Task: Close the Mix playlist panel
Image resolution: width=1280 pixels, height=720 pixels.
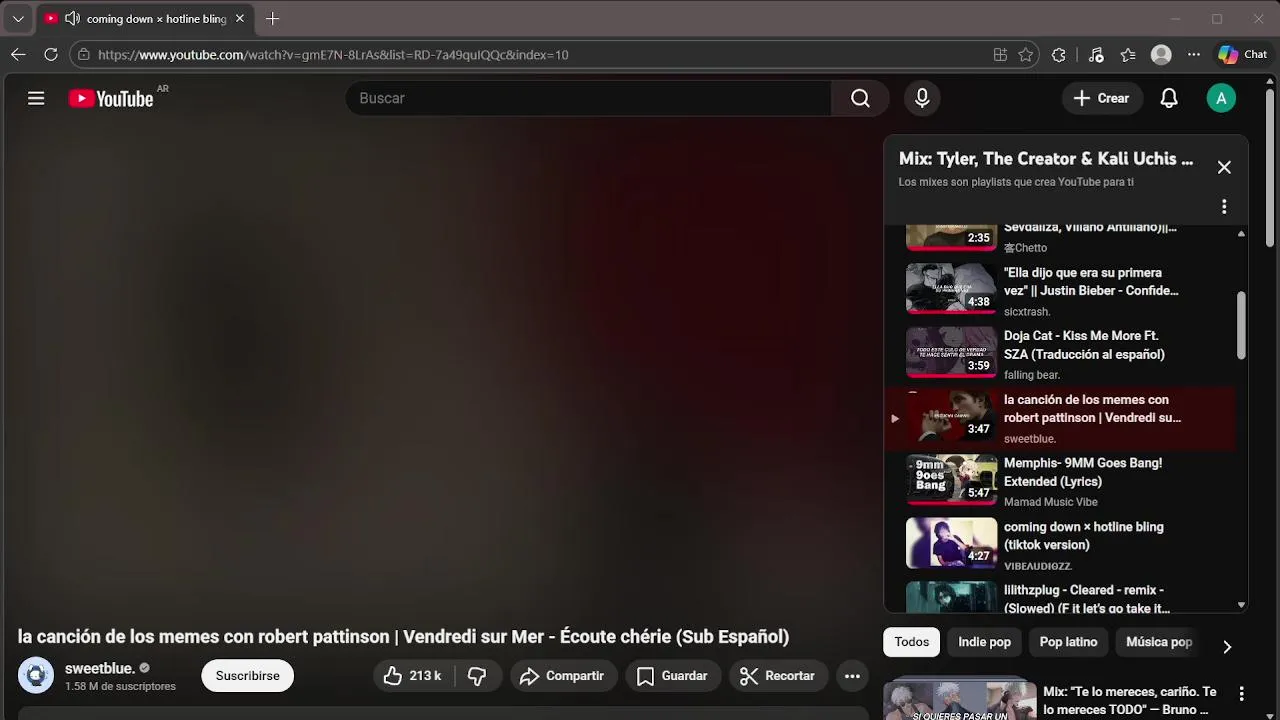Action: point(1224,167)
